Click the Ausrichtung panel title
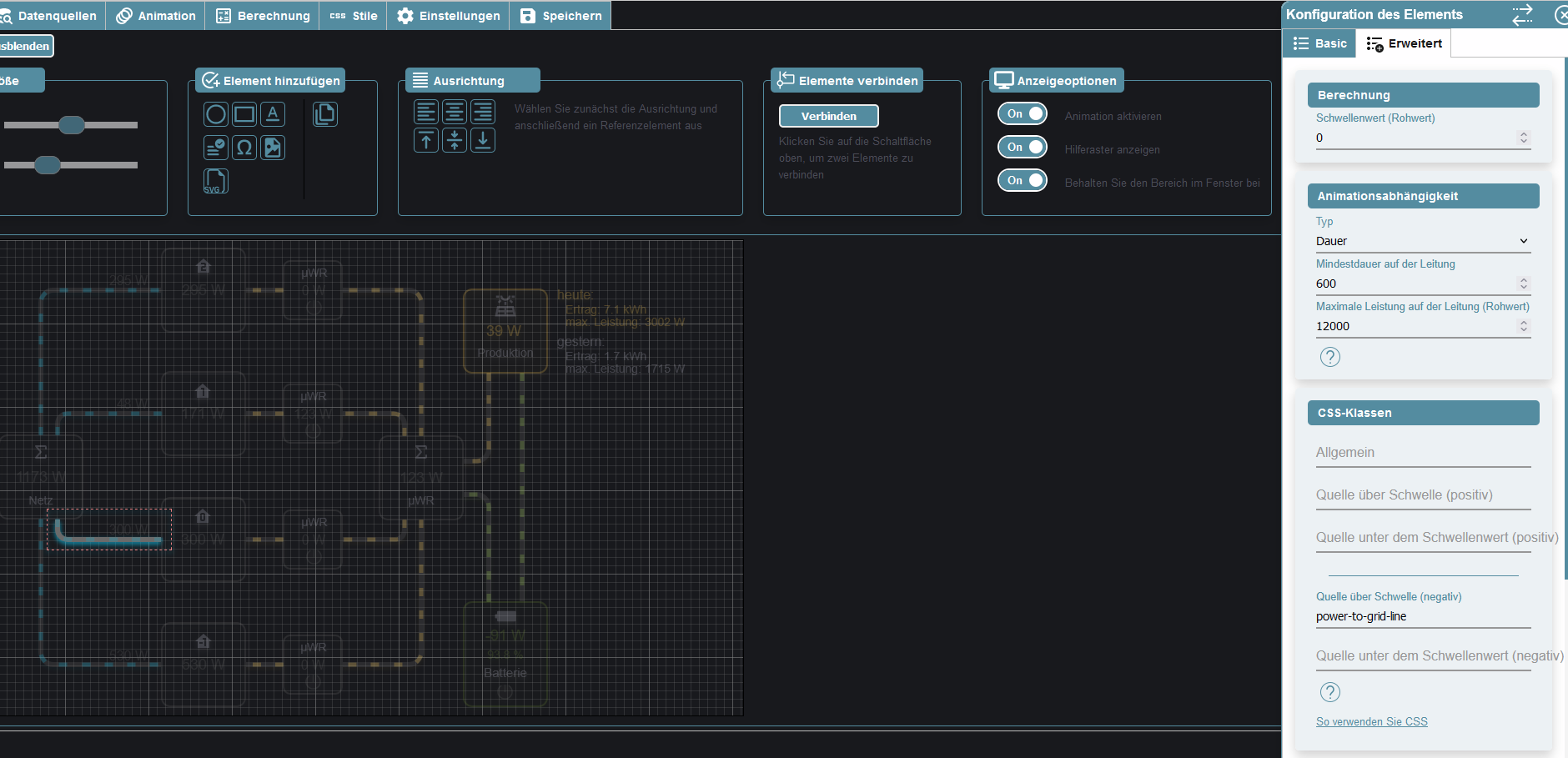The image size is (1568, 758). [x=472, y=80]
